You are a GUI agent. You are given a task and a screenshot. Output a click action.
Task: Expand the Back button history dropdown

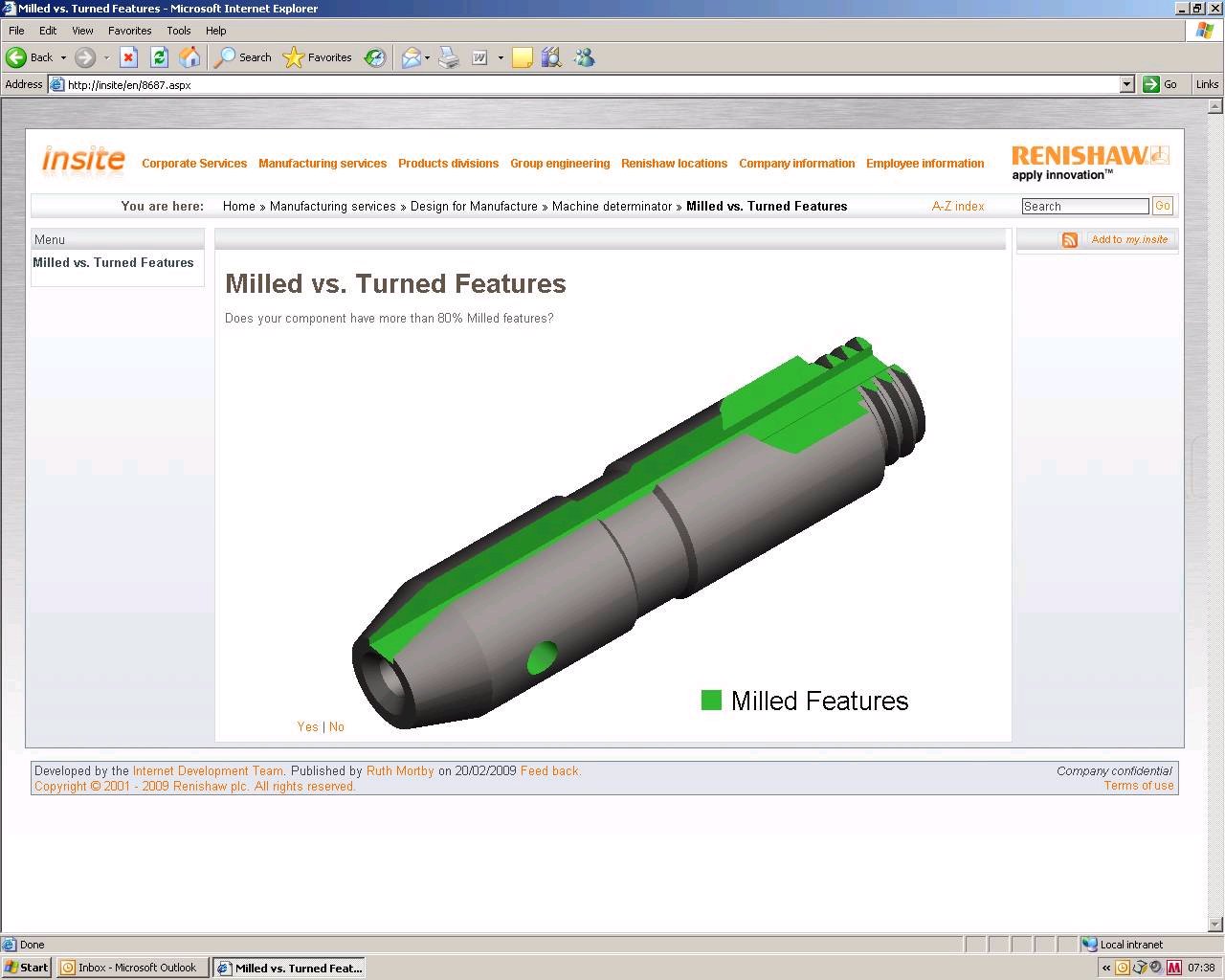click(x=63, y=57)
